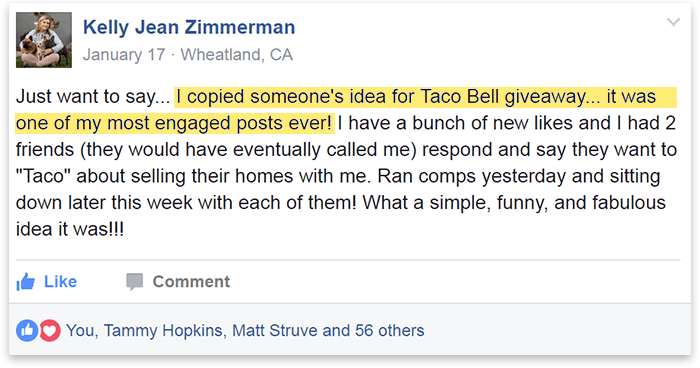Click the Comment text label
Image resolution: width=700 pixels, height=368 pixels.
191,282
